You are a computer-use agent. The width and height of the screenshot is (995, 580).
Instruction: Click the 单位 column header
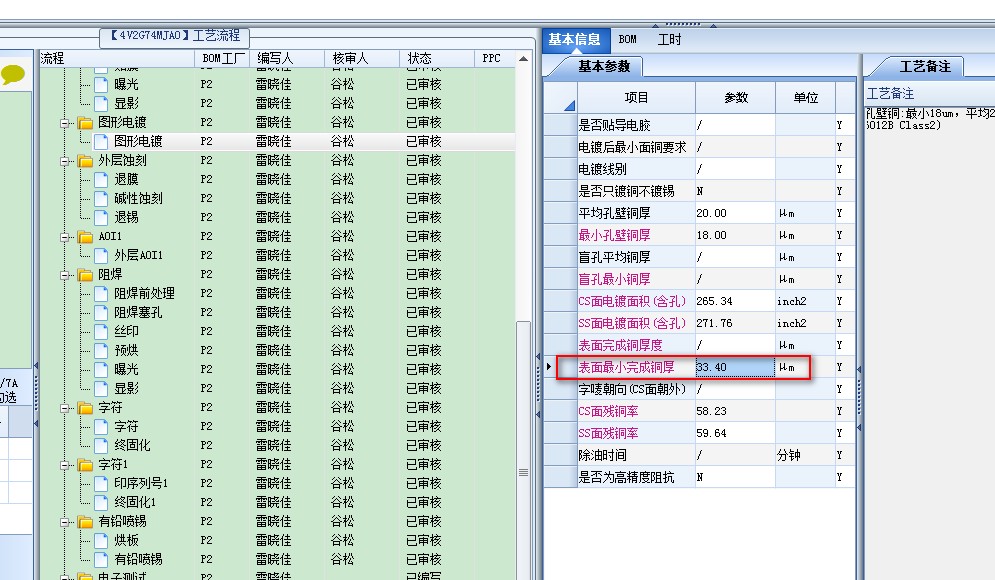(805, 98)
